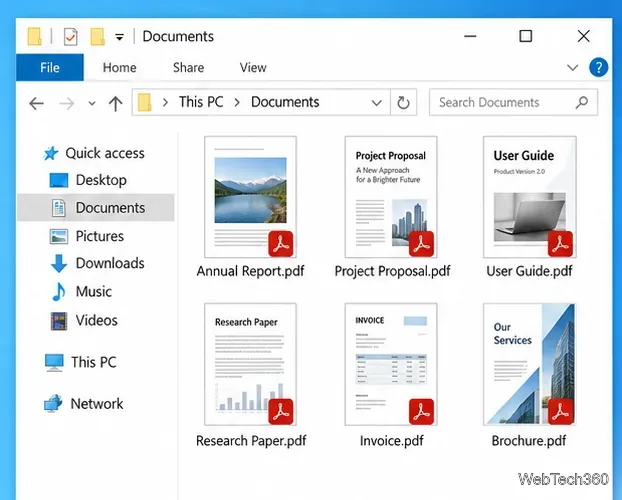Click the User Guide.pdf file name
Viewport: 622px width, 500px height.
tap(529, 271)
